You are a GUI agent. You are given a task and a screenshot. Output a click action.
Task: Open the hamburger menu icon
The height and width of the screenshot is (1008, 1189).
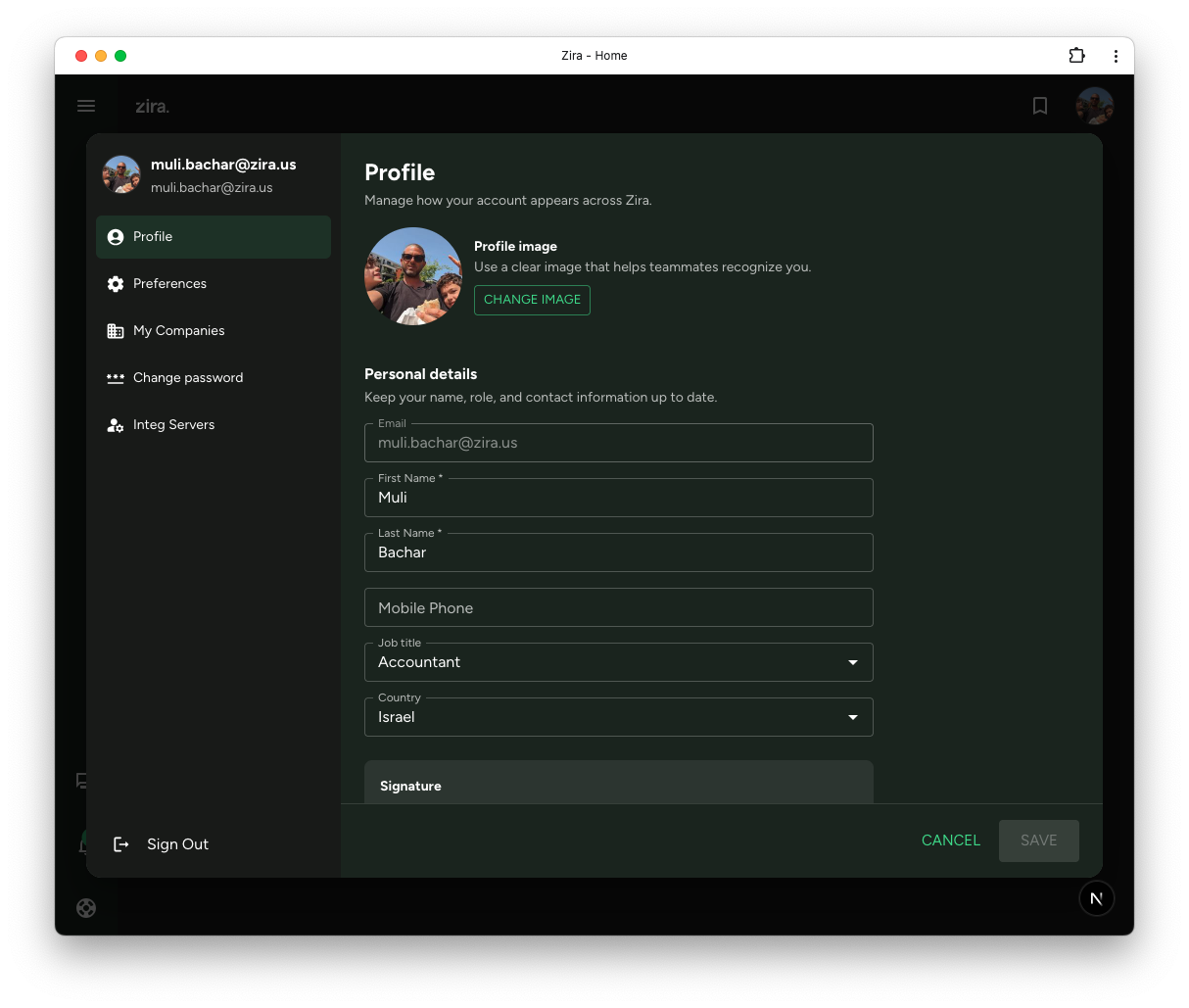(86, 106)
